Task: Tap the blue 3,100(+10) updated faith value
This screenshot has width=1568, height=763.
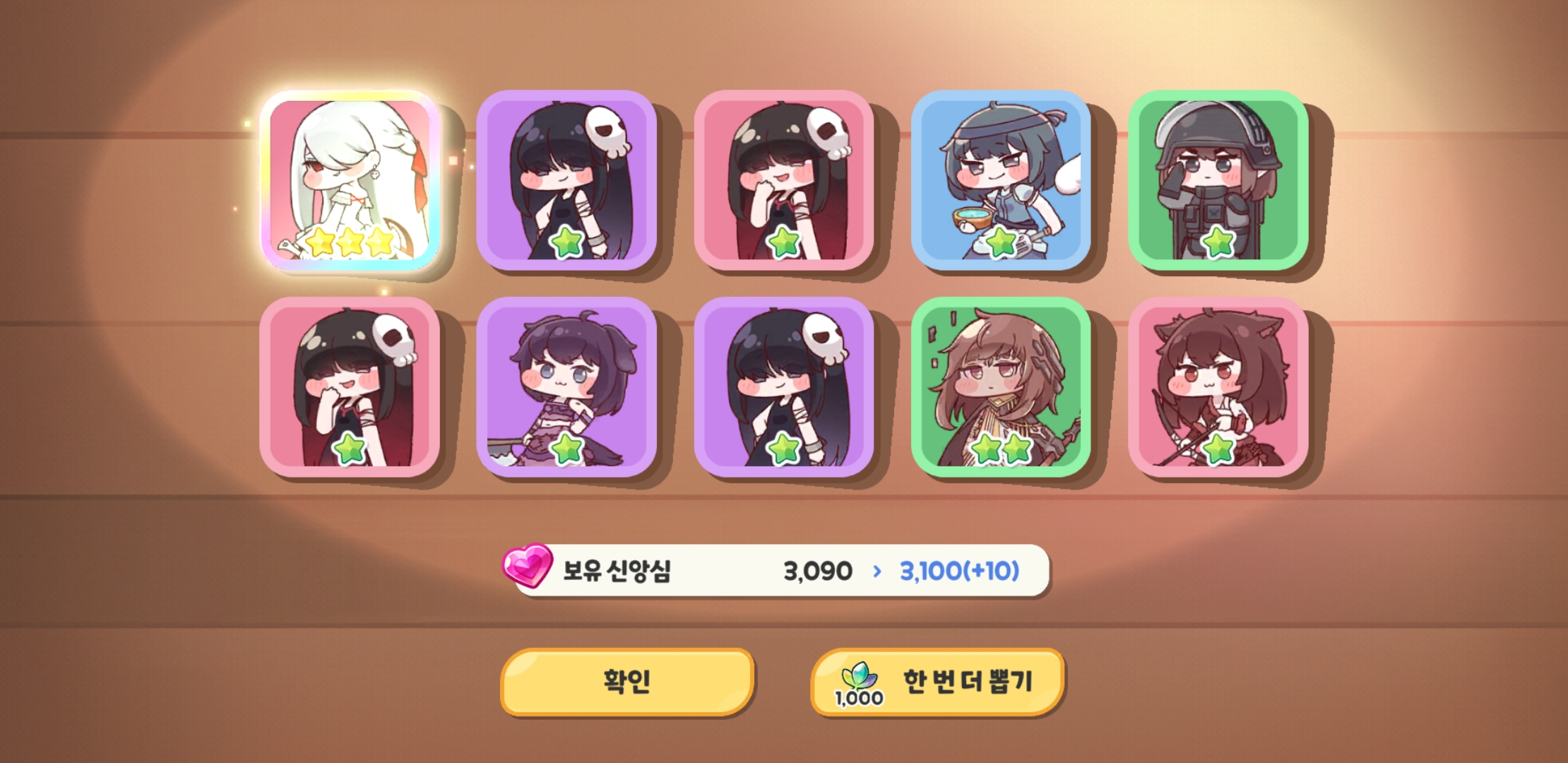Action: tap(959, 571)
